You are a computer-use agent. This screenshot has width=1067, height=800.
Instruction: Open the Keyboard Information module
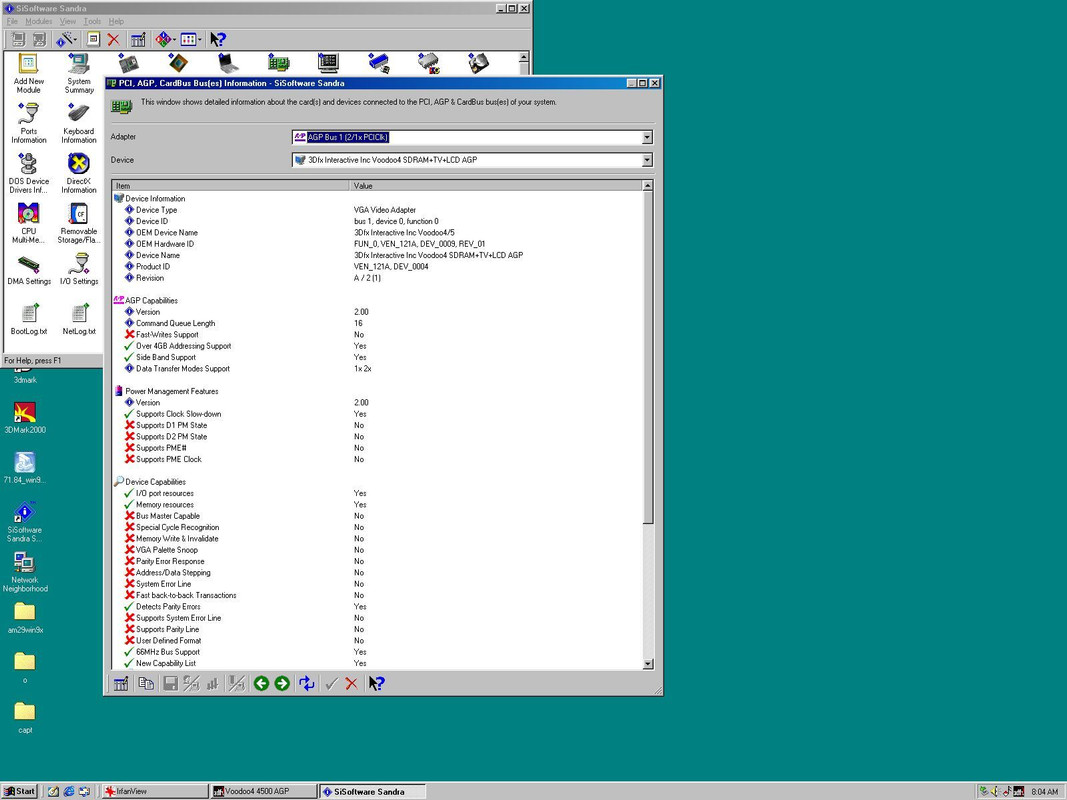pos(78,123)
